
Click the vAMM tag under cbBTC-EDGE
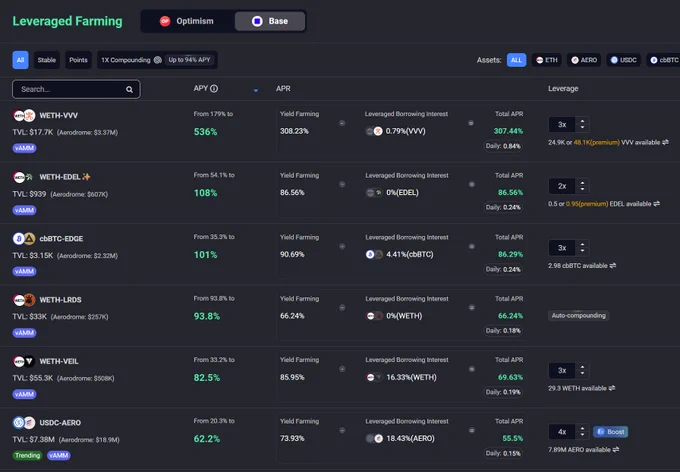tap(24, 272)
